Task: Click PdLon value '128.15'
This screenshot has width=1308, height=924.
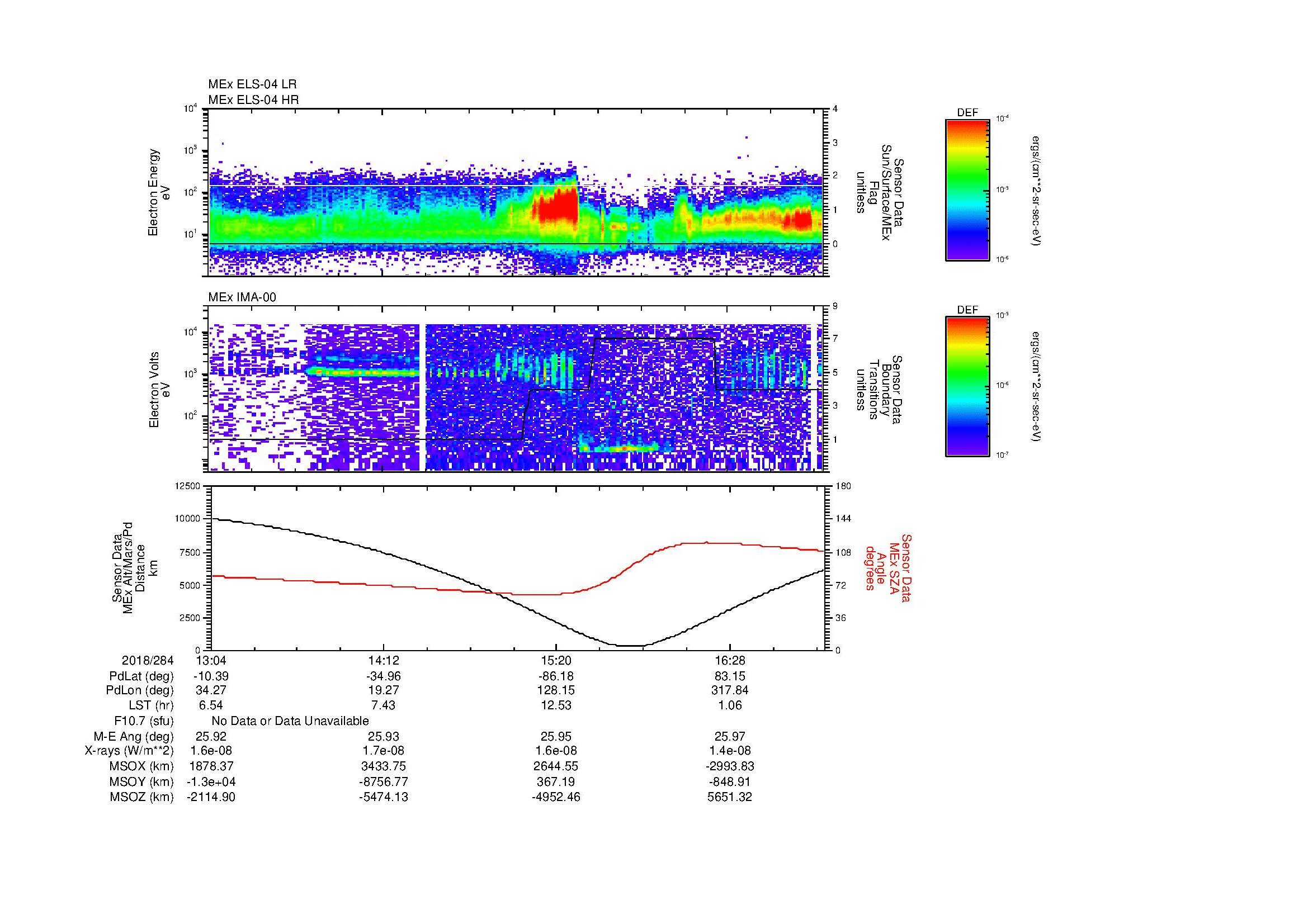Action: coord(556,690)
